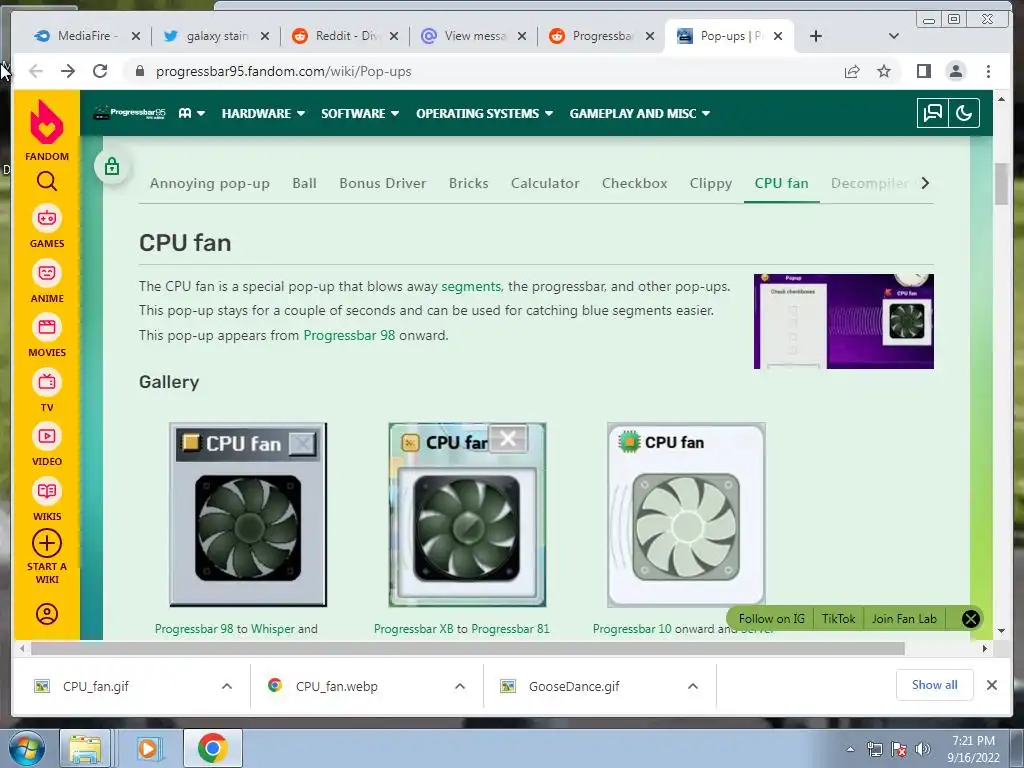Viewport: 1024px width, 768px height.
Task: Open the Wikis book icon
Action: (x=46, y=492)
